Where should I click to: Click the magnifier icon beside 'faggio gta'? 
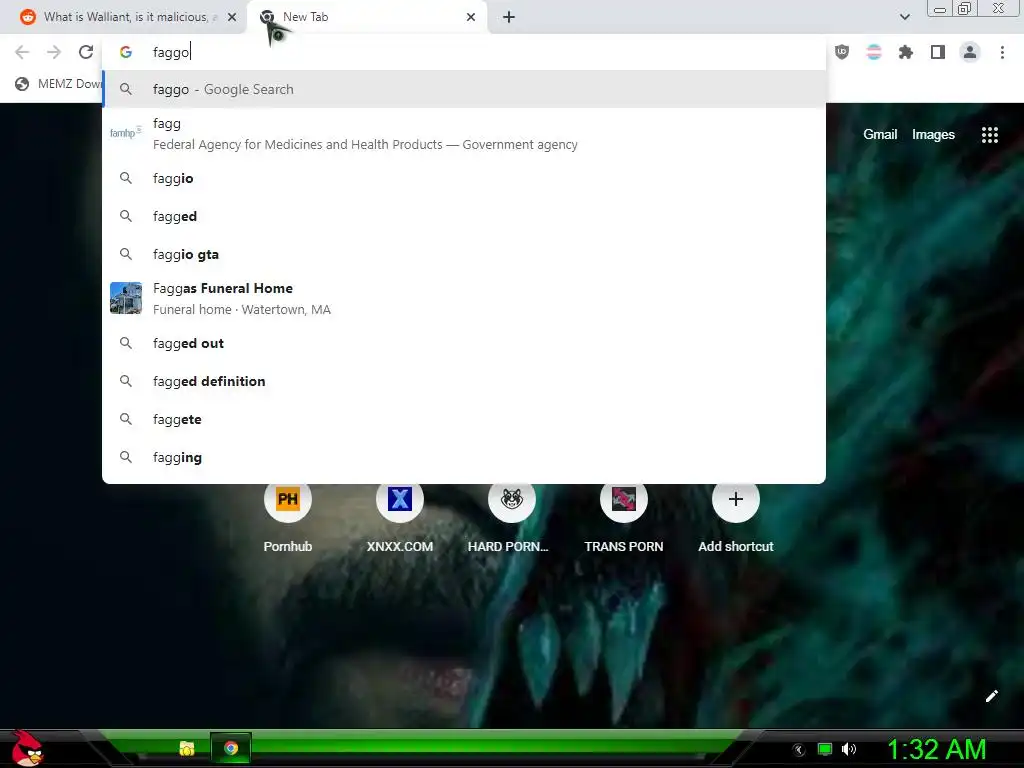[x=125, y=254]
